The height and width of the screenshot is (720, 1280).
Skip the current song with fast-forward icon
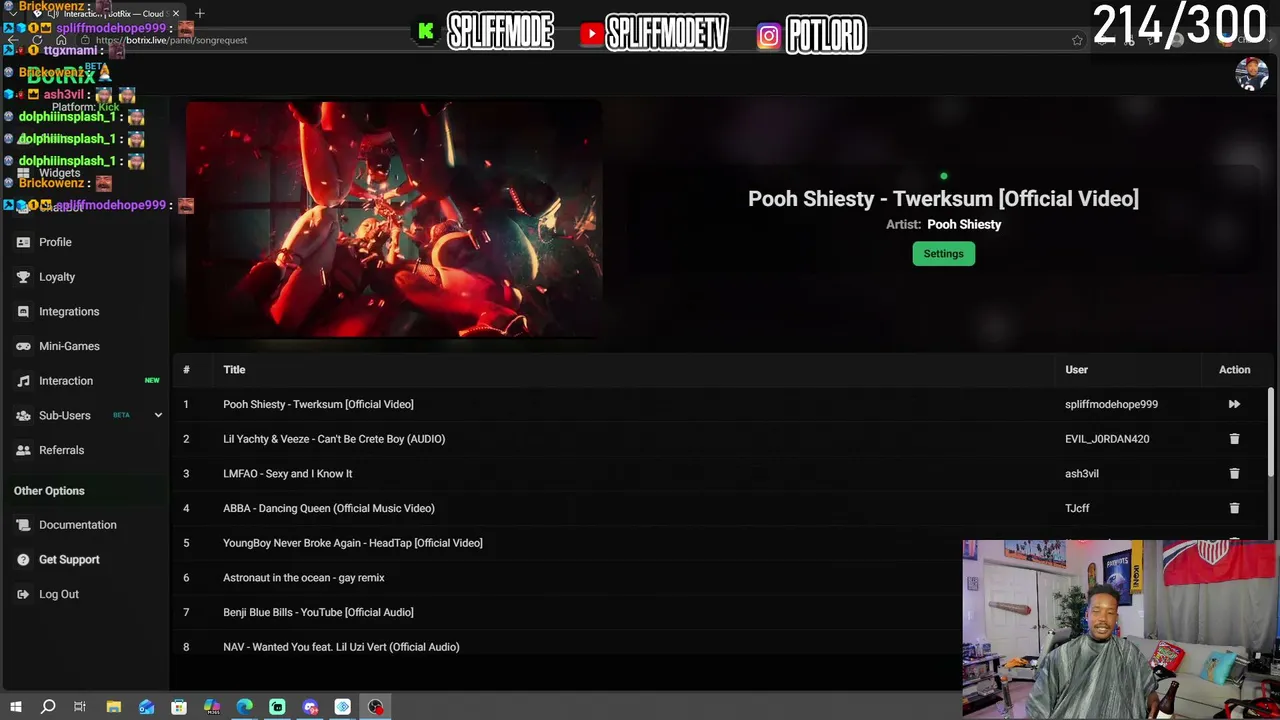click(1234, 404)
